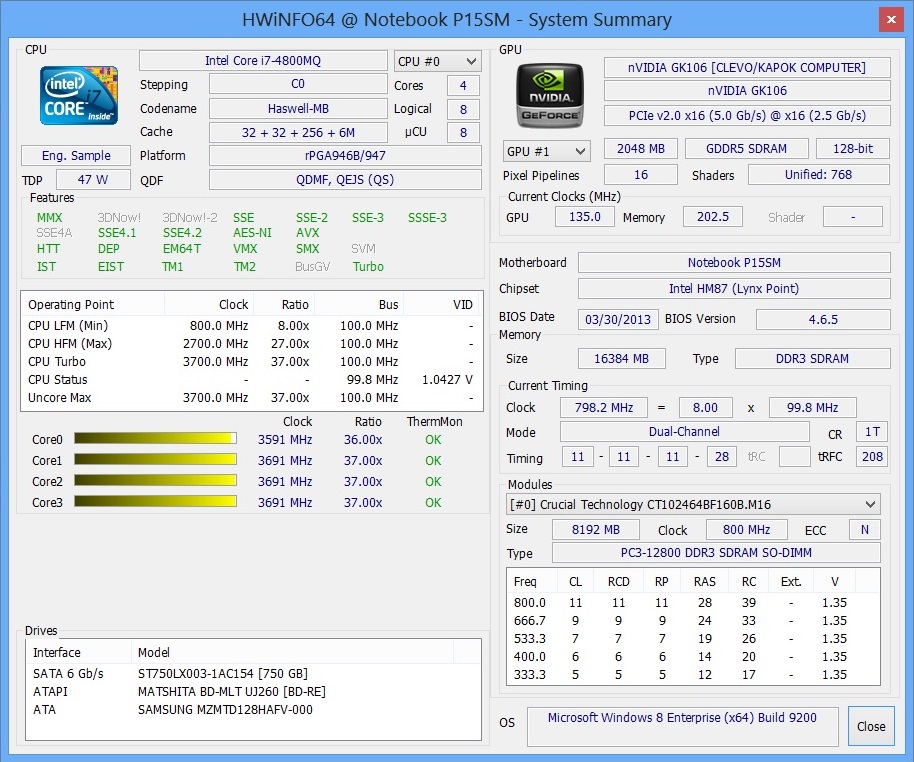
Task: Click the 533.3 frequency timing row
Action: [x=692, y=638]
